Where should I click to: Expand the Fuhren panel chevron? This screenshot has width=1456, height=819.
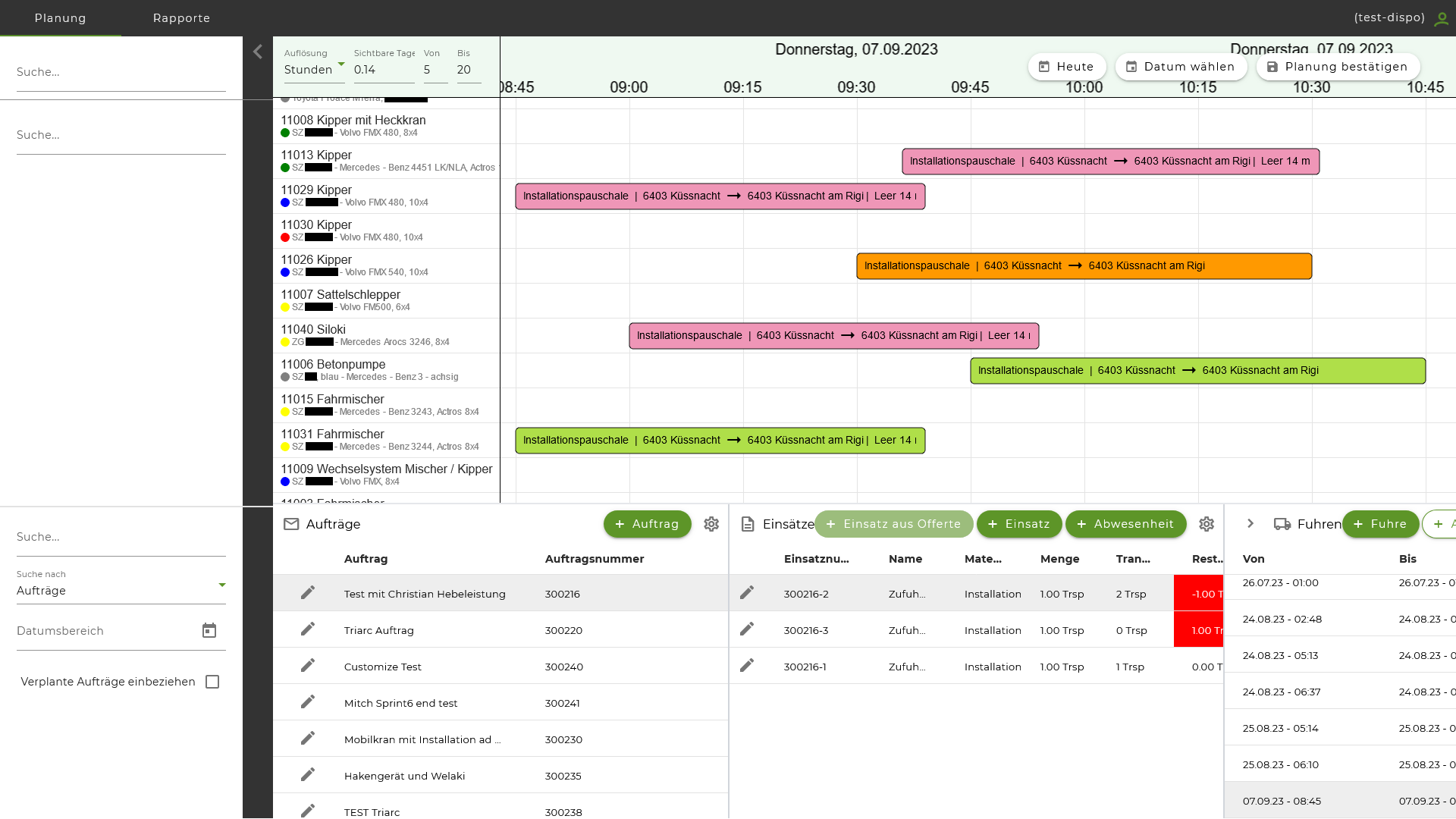pyautogui.click(x=1250, y=524)
